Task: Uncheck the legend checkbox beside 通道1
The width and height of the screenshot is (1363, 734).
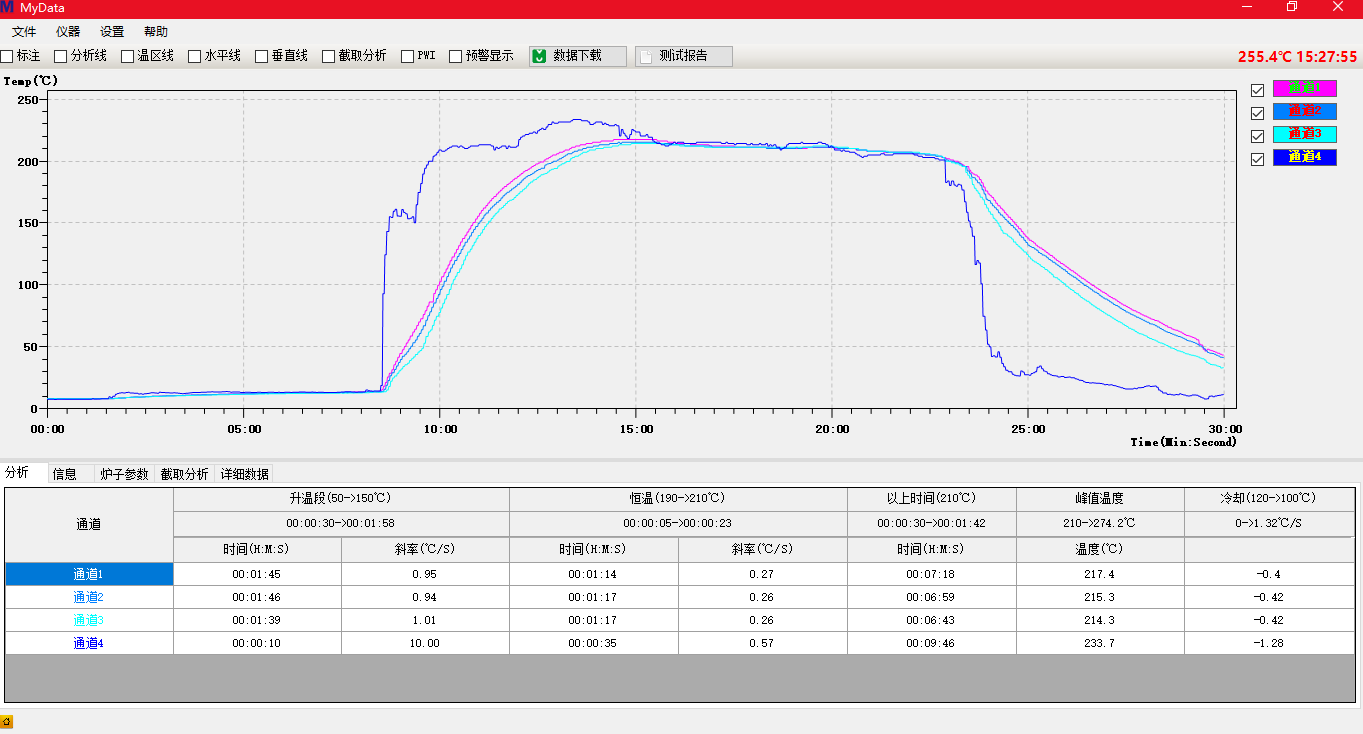Action: coord(1258,90)
